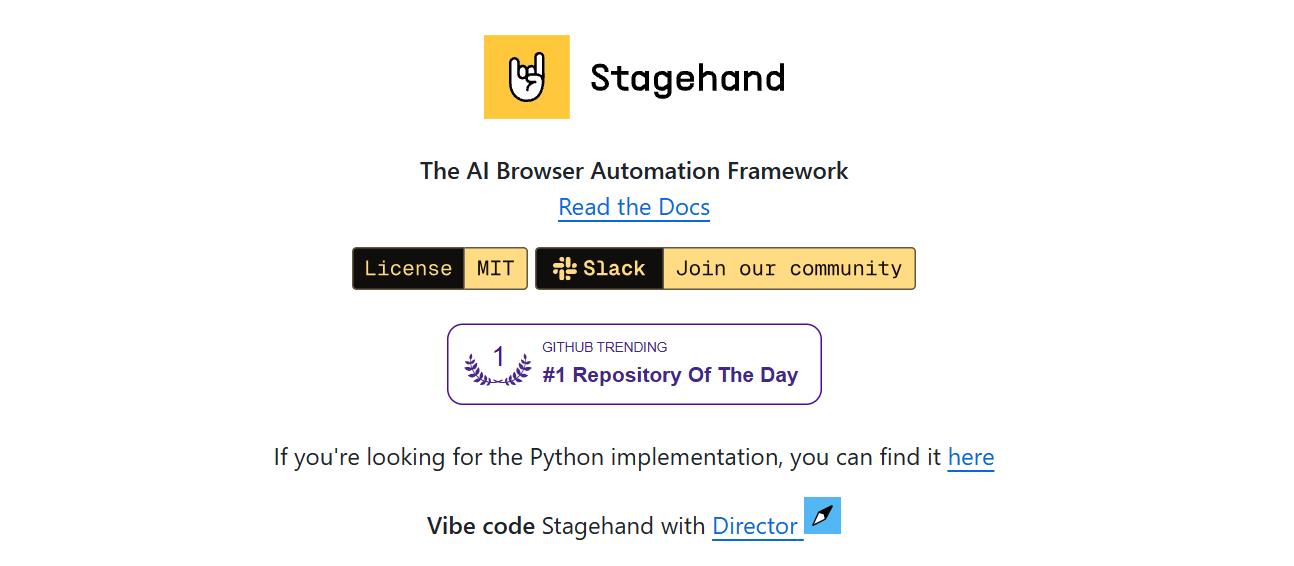Click the blue Director compass icon
This screenshot has width=1294, height=566.
tap(822, 515)
